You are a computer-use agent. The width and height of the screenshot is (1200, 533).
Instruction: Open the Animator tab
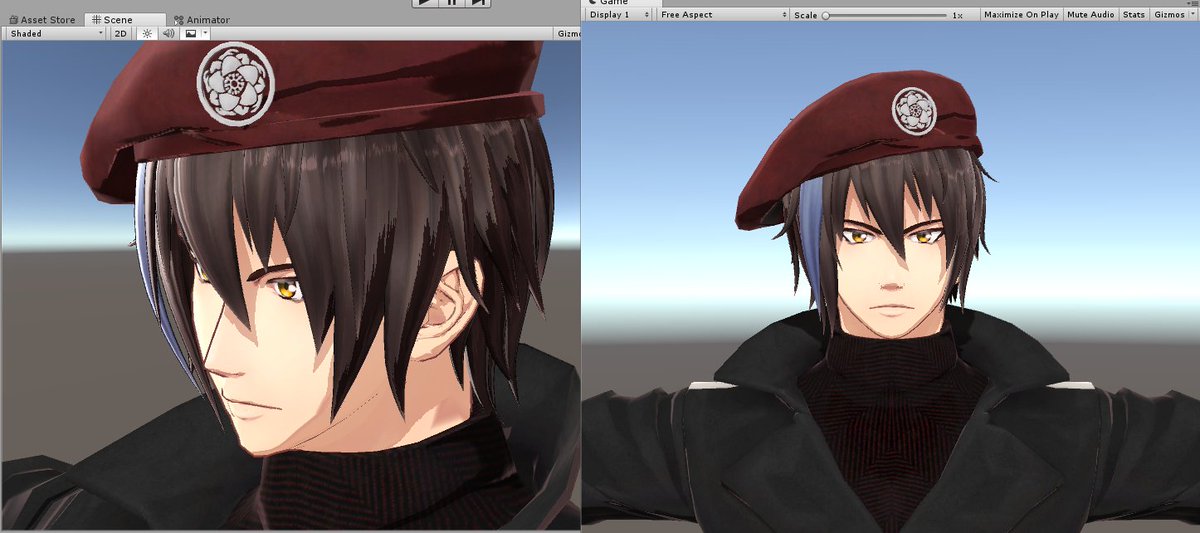[201, 19]
